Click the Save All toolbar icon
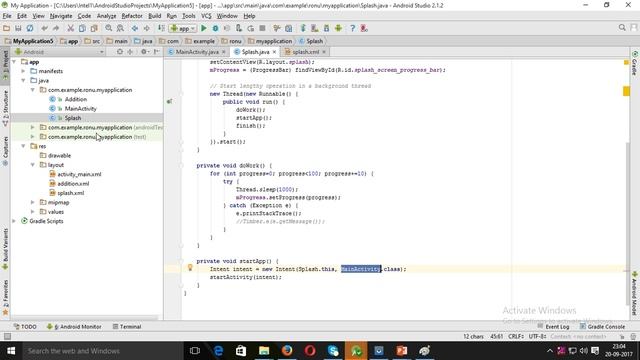640x360 pixels. click(x=18, y=28)
